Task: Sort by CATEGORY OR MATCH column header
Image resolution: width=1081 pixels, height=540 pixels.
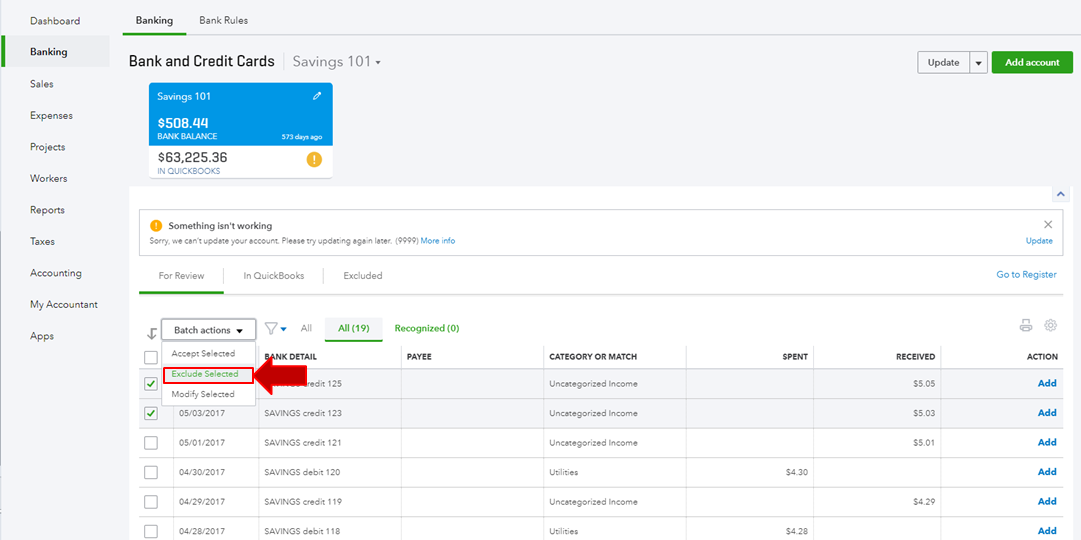Action: (593, 357)
